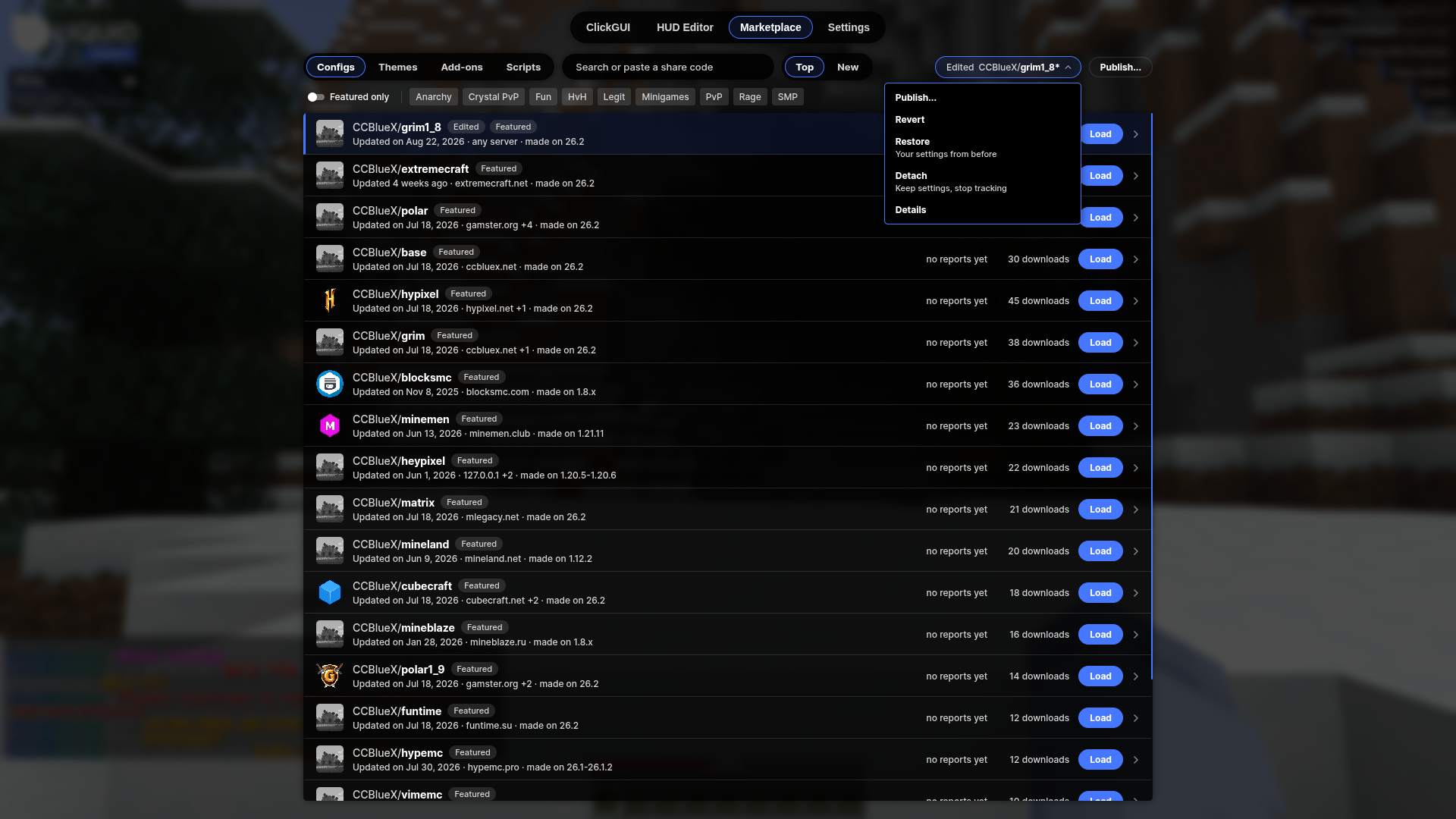
Task: Click the blocksmc config avatar icon
Action: click(330, 384)
